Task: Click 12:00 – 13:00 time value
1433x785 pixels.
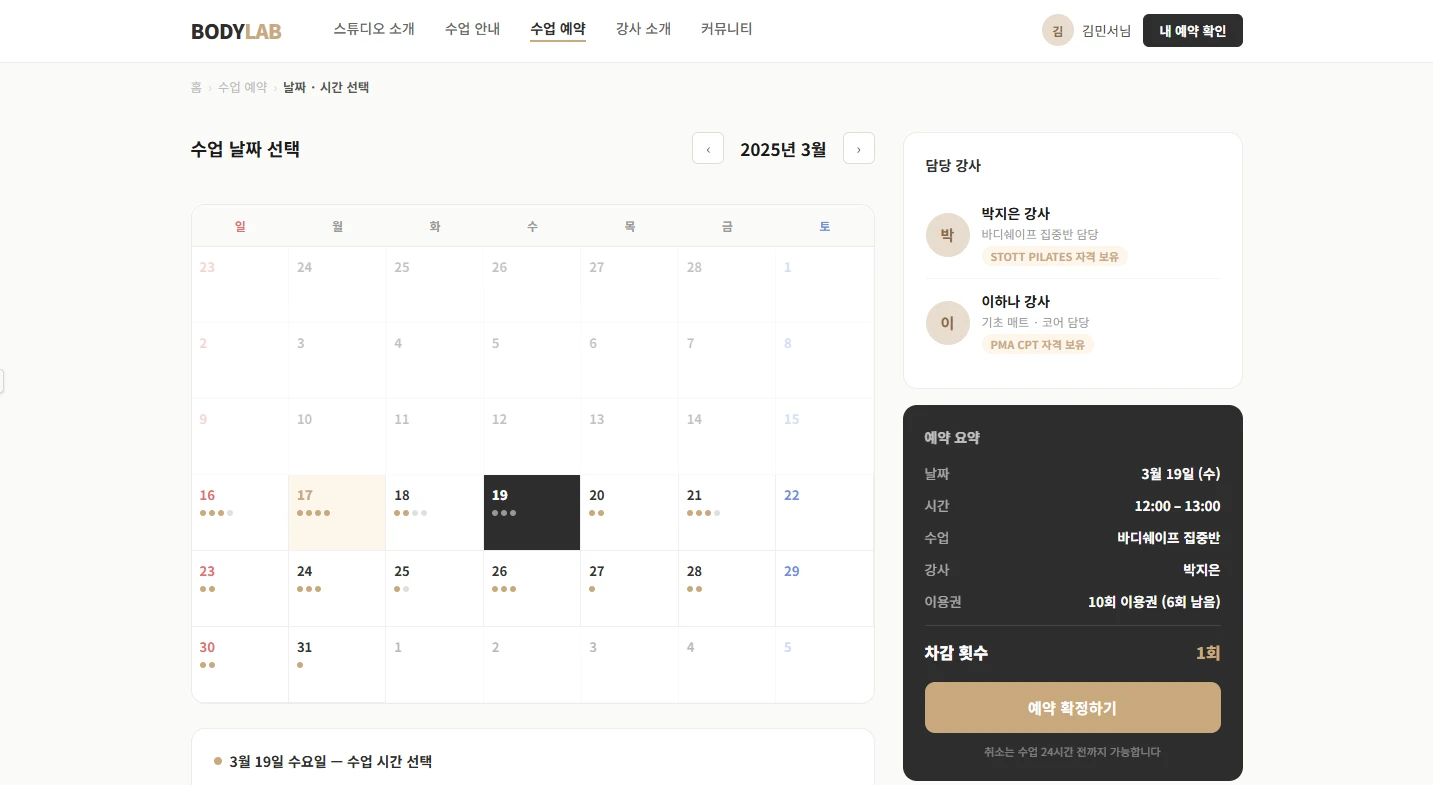Action: pos(1177,506)
